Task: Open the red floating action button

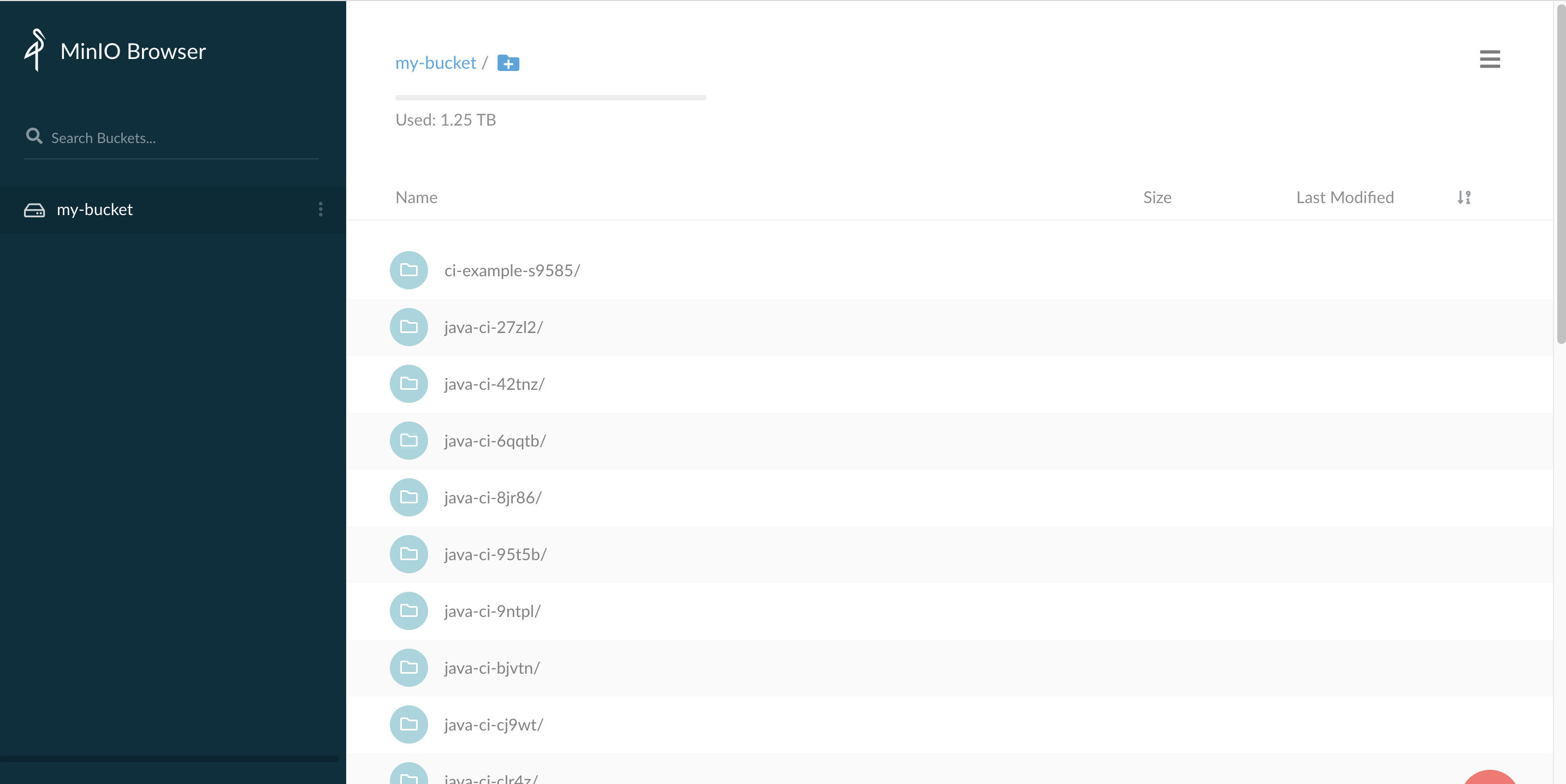Action: pyautogui.click(x=1490, y=780)
